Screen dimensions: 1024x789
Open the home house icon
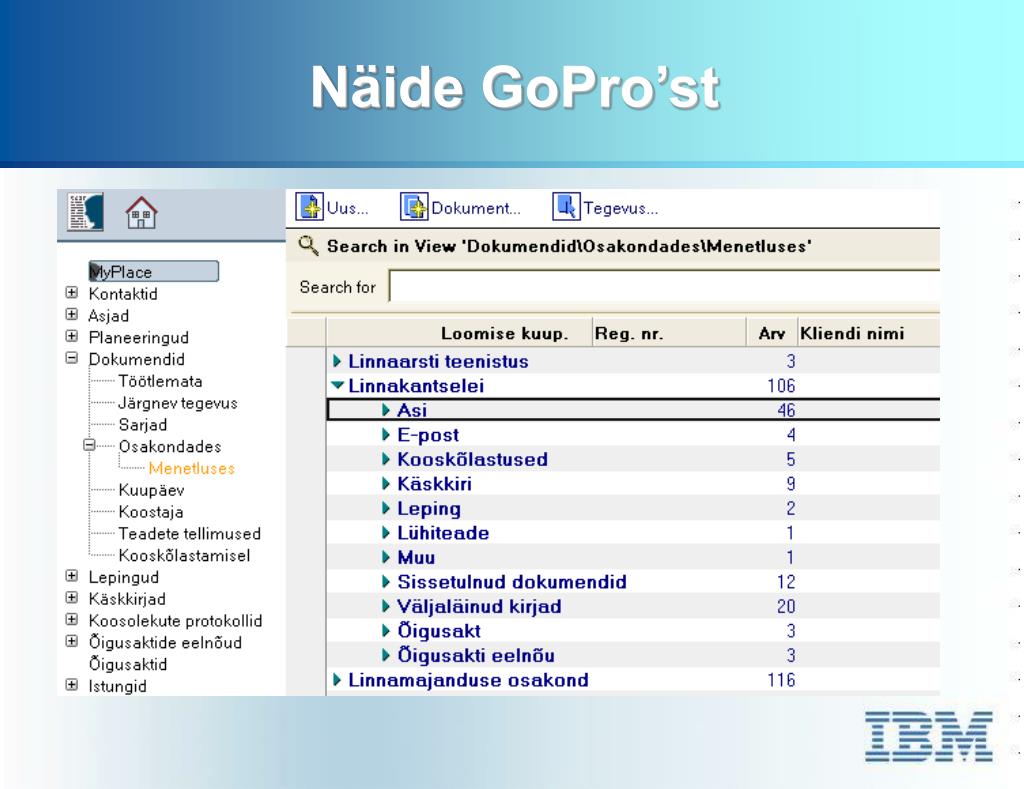(141, 213)
